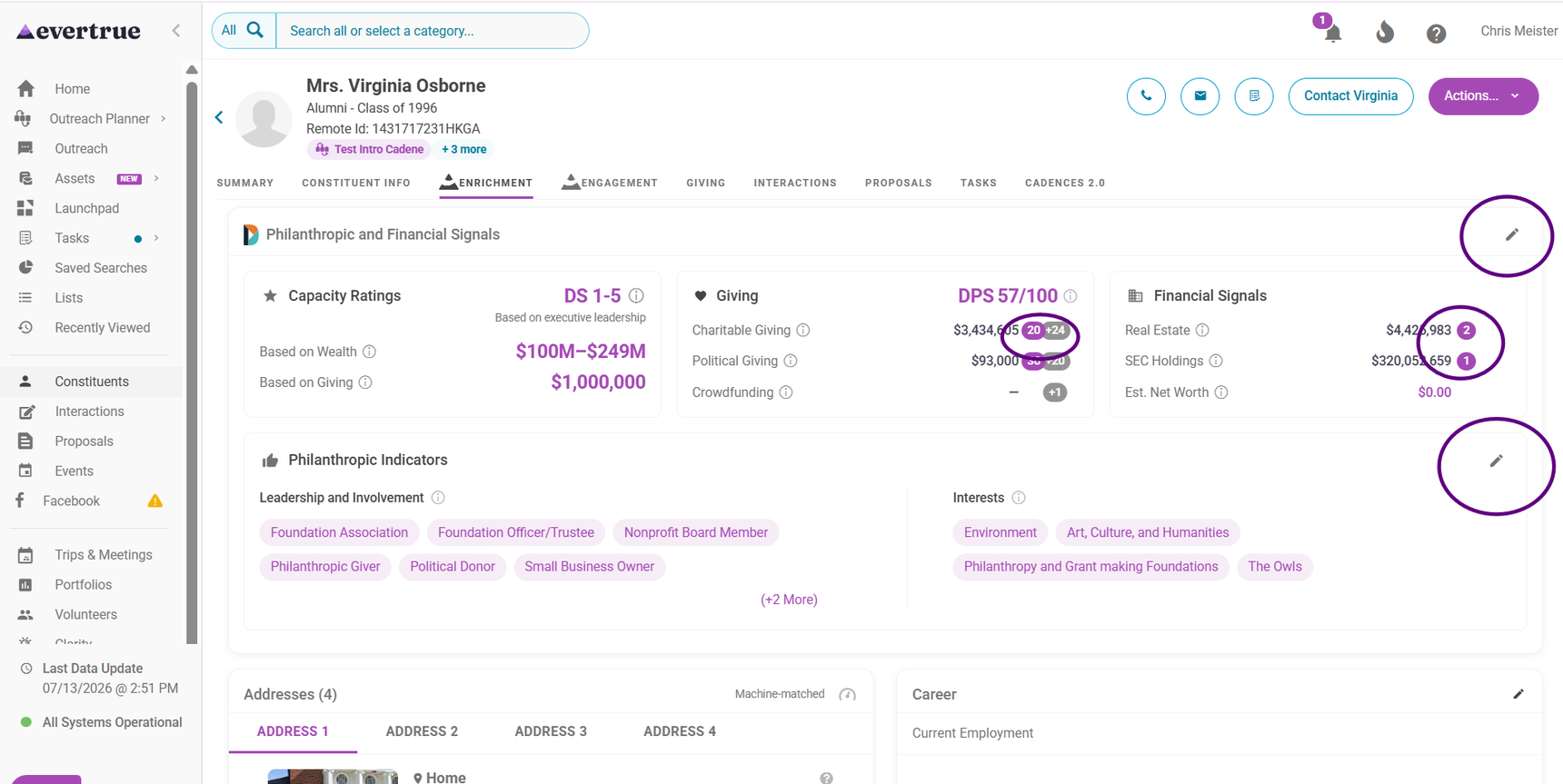Open the notifications bell icon
The width and height of the screenshot is (1563, 784).
1332,33
